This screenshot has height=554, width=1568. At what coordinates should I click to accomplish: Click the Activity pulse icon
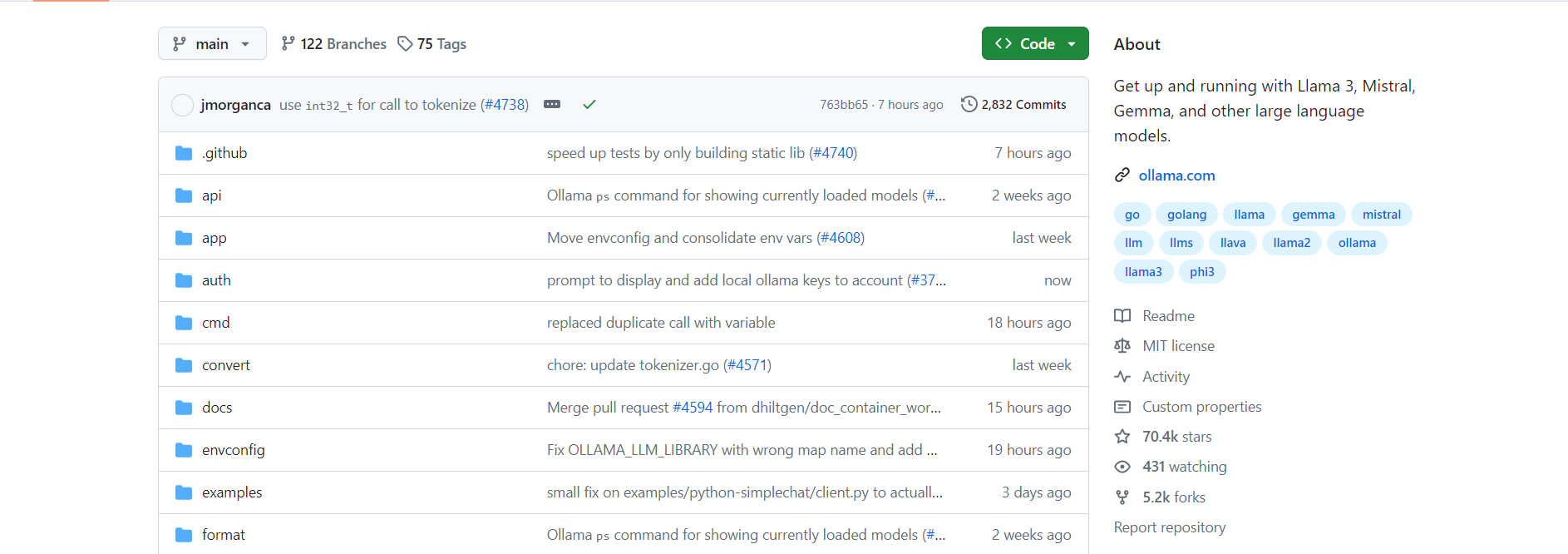click(x=1122, y=377)
